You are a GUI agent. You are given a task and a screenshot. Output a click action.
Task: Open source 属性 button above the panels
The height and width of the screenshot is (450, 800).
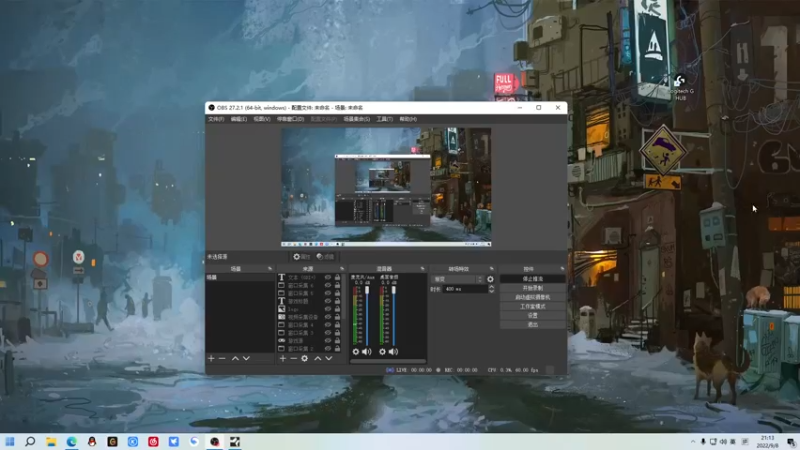tap(302, 257)
